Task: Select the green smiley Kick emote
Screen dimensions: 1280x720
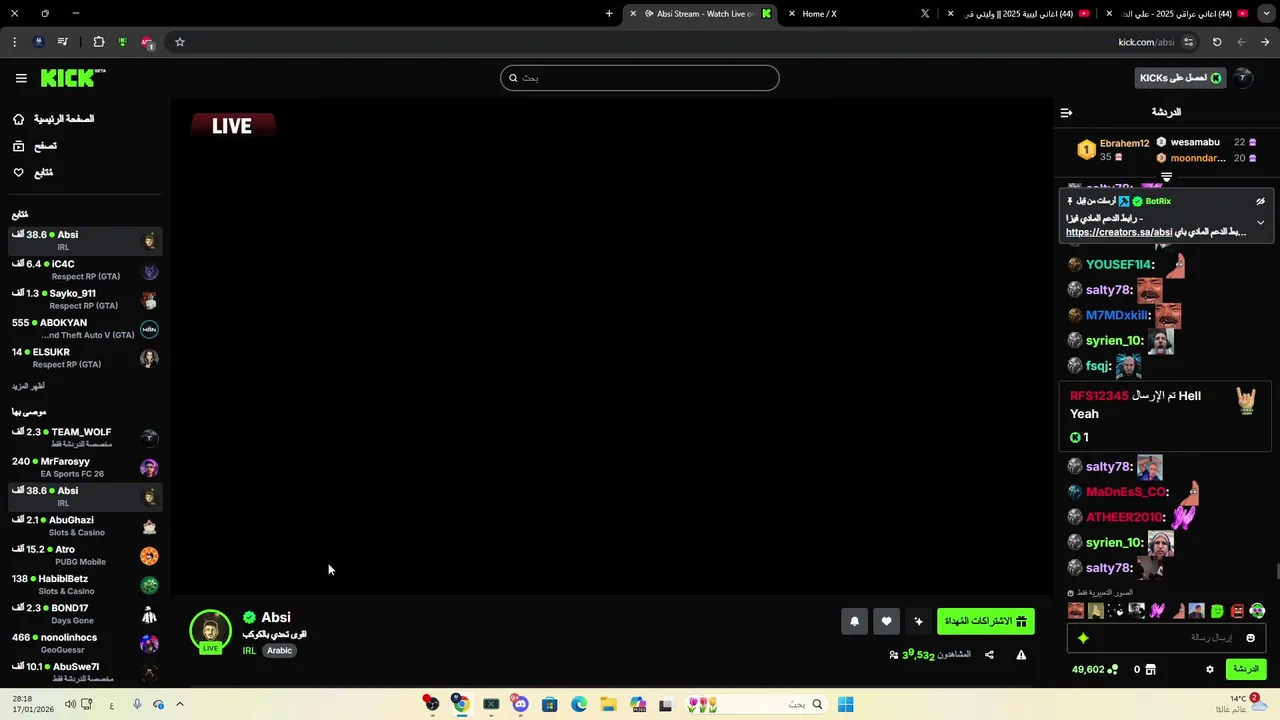Action: [x=1217, y=611]
